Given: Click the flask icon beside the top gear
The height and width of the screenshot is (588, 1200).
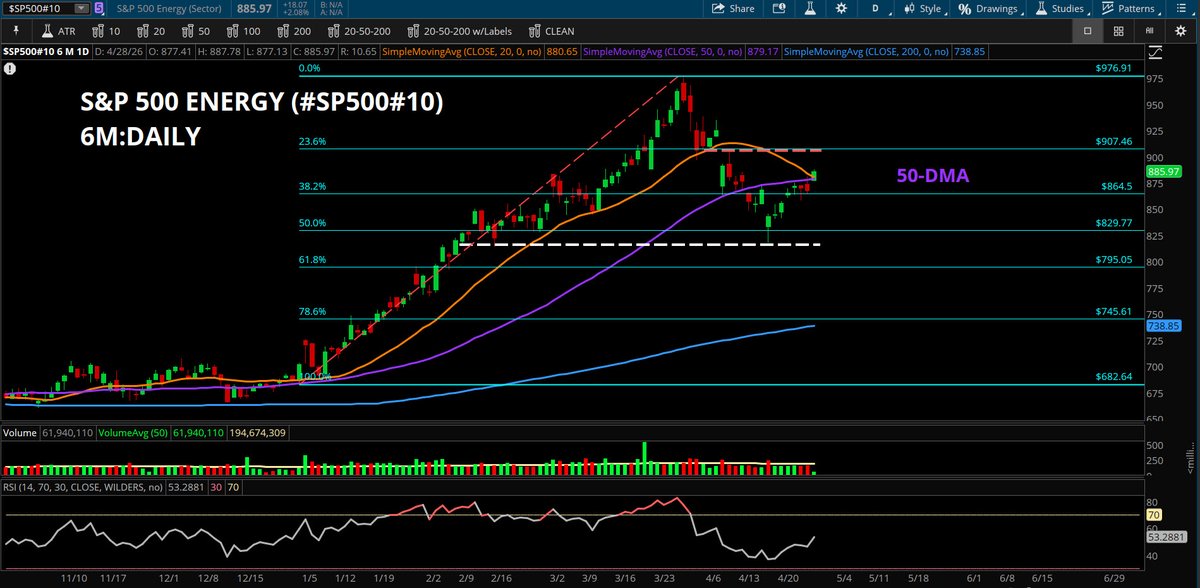Looking at the screenshot, I should (x=811, y=9).
